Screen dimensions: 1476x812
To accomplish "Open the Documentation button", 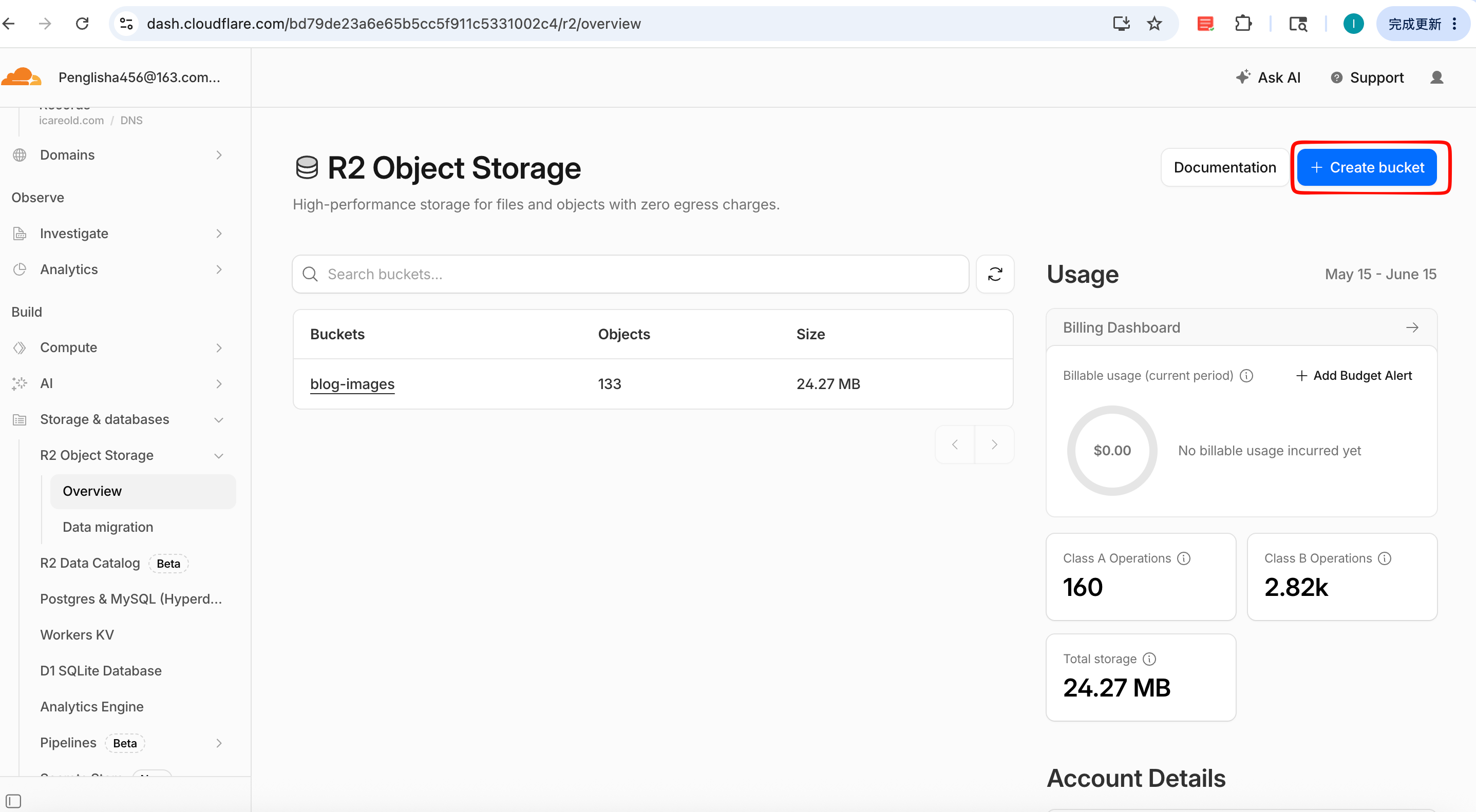I will tap(1224, 167).
